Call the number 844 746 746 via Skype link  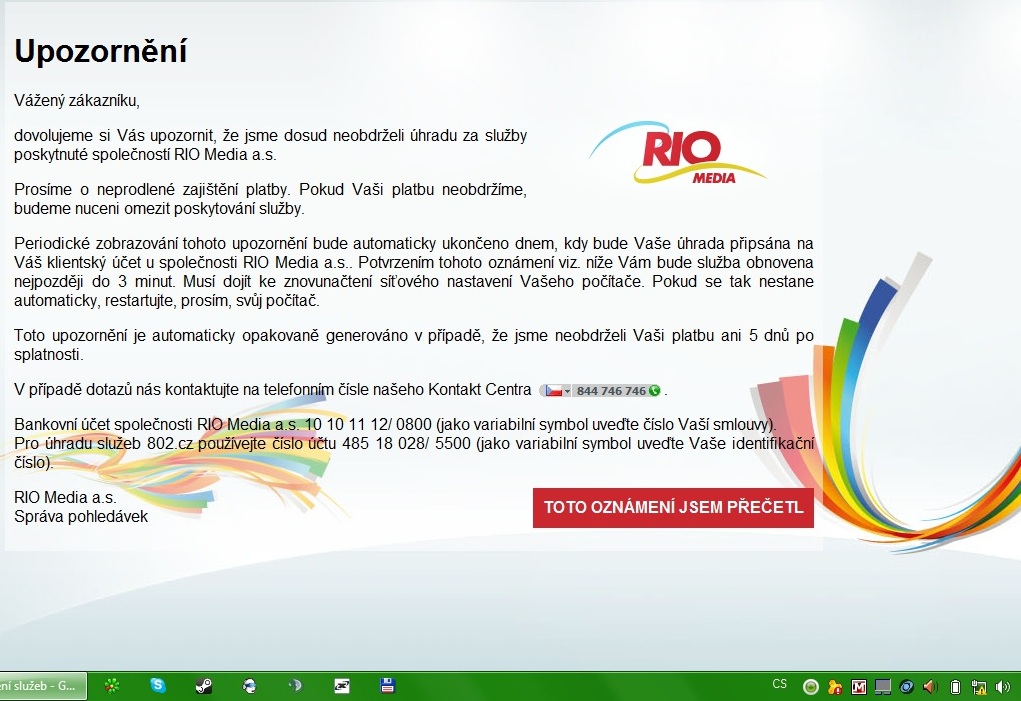point(611,391)
